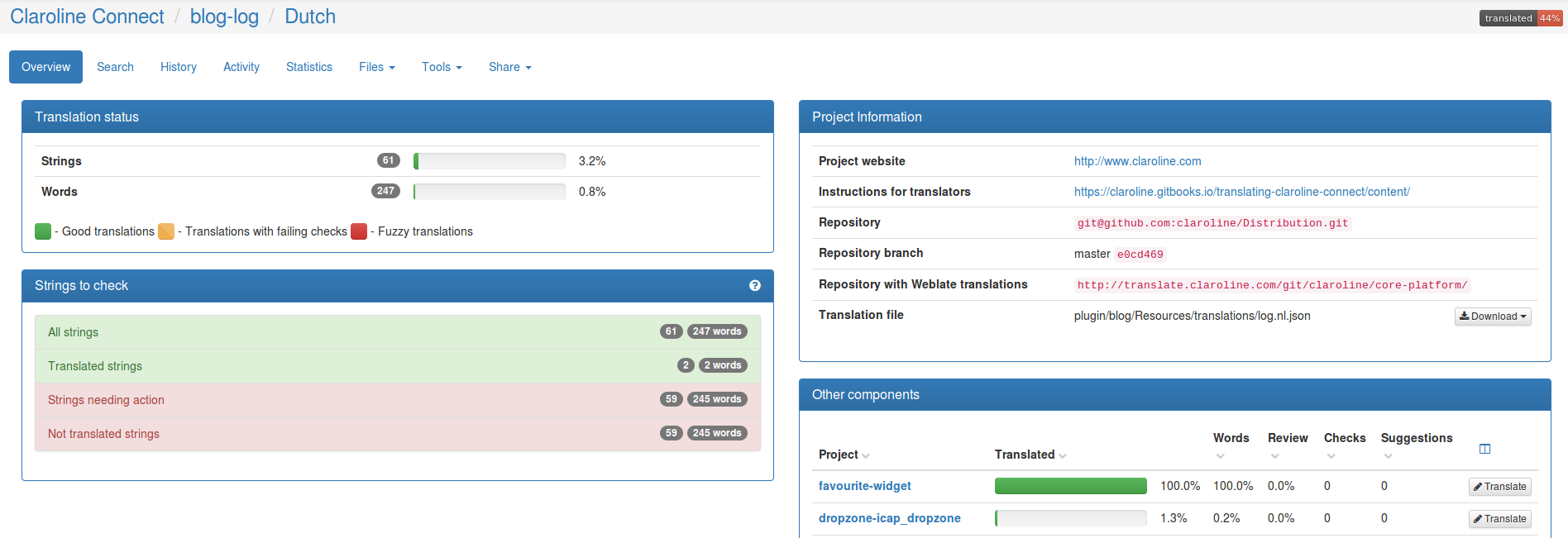
Task: Click the git repository address text
Action: pos(1213,223)
